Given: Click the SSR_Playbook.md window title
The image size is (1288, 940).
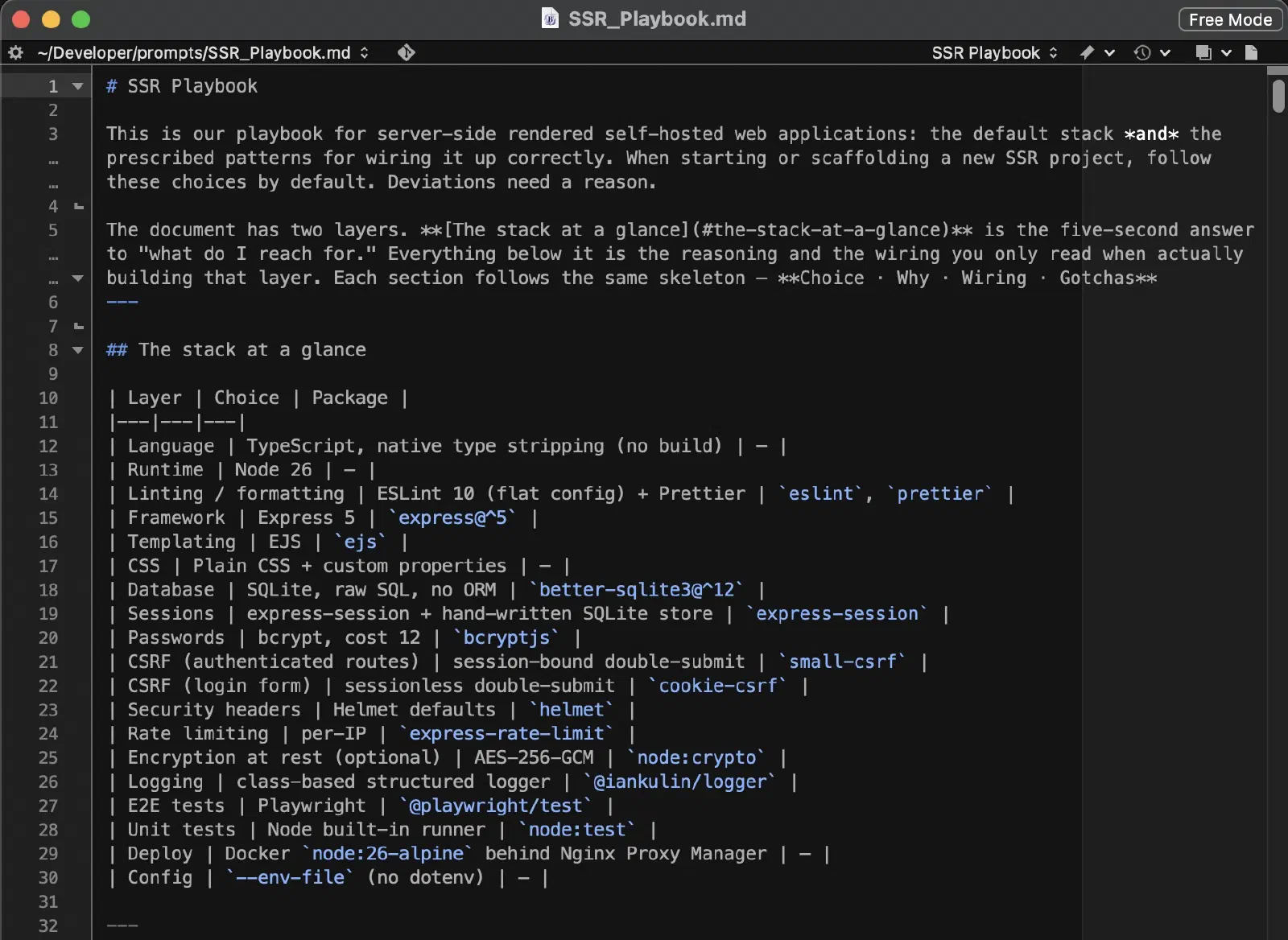Looking at the screenshot, I should 657,19.
